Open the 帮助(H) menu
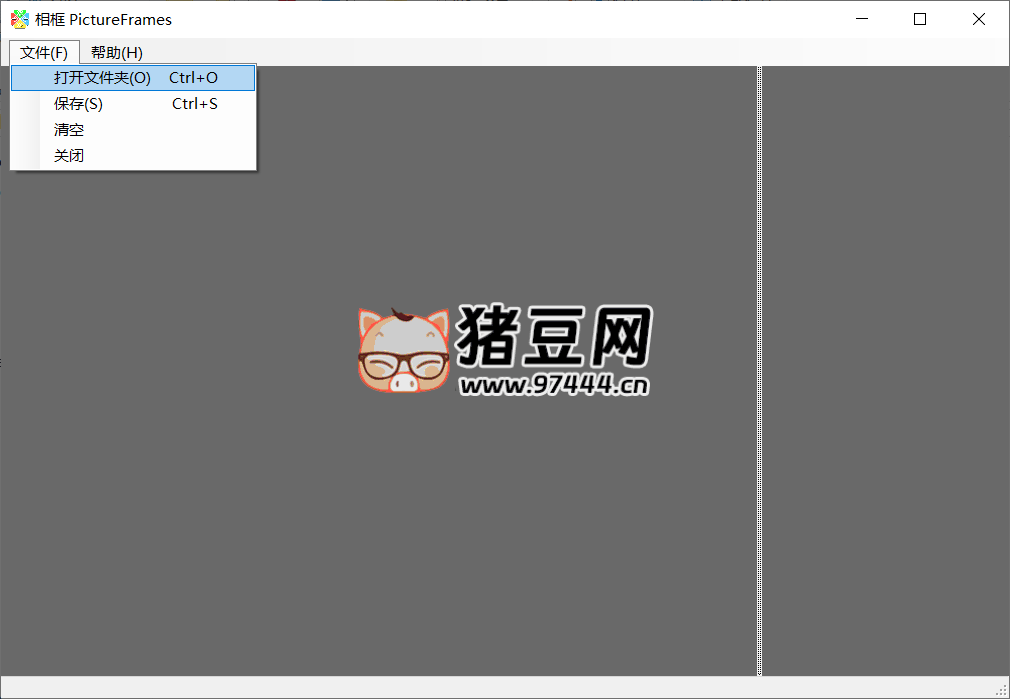 point(117,52)
